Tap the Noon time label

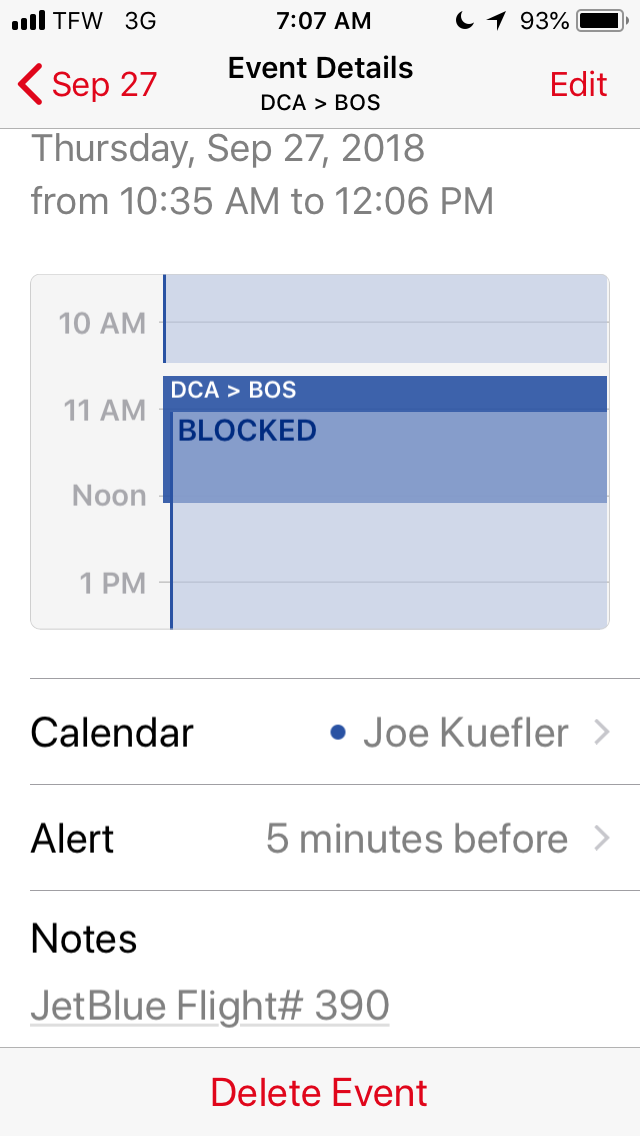[x=109, y=496]
